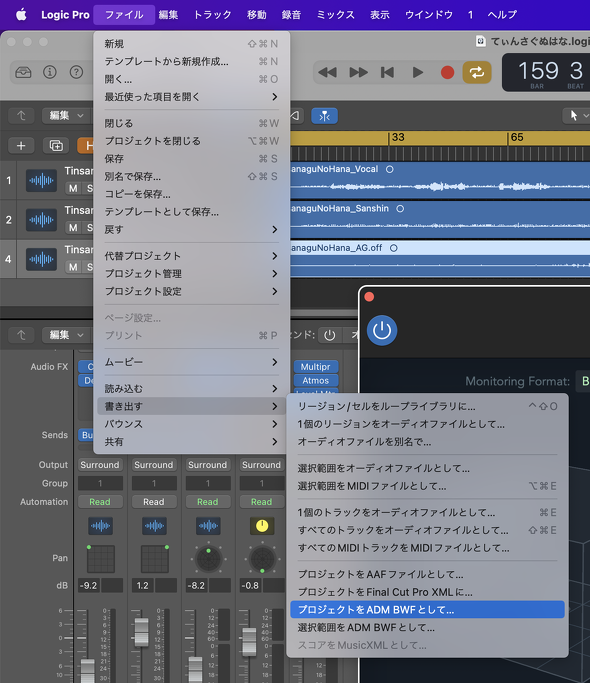Click the first channel Read automation button

(x=100, y=502)
